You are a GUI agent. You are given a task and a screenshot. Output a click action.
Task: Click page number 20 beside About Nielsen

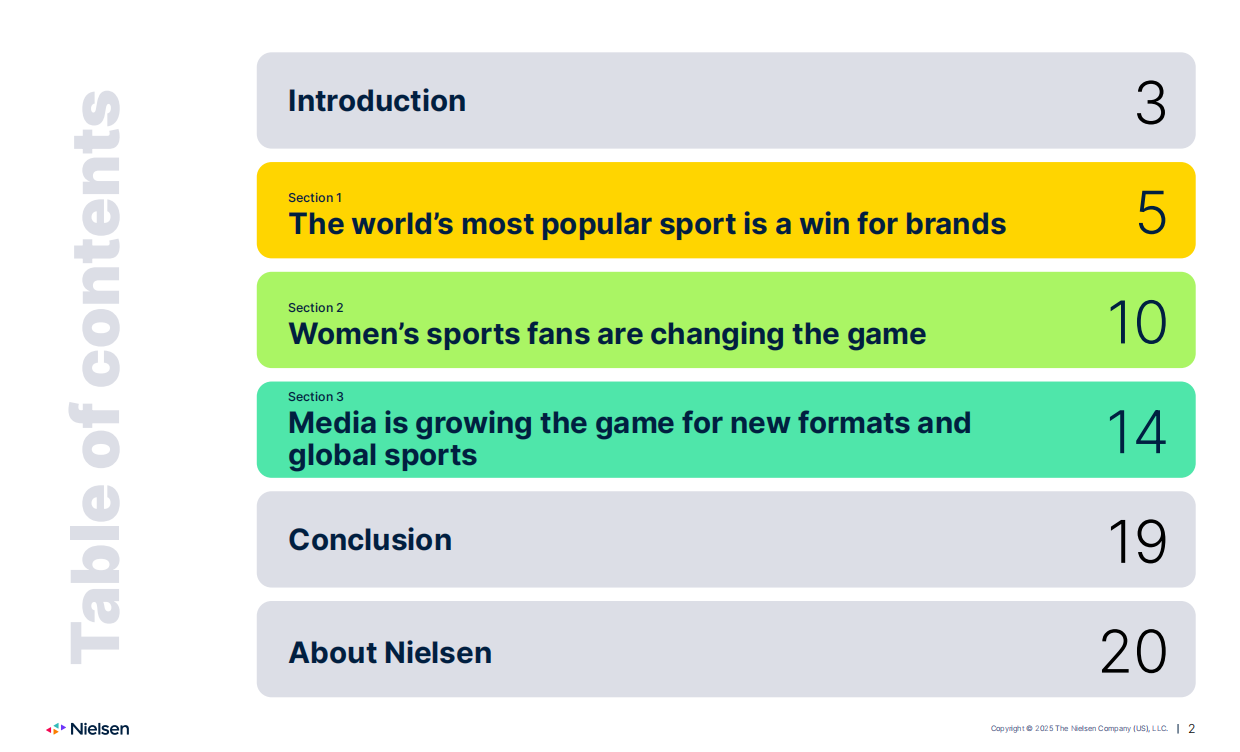[x=1133, y=652]
